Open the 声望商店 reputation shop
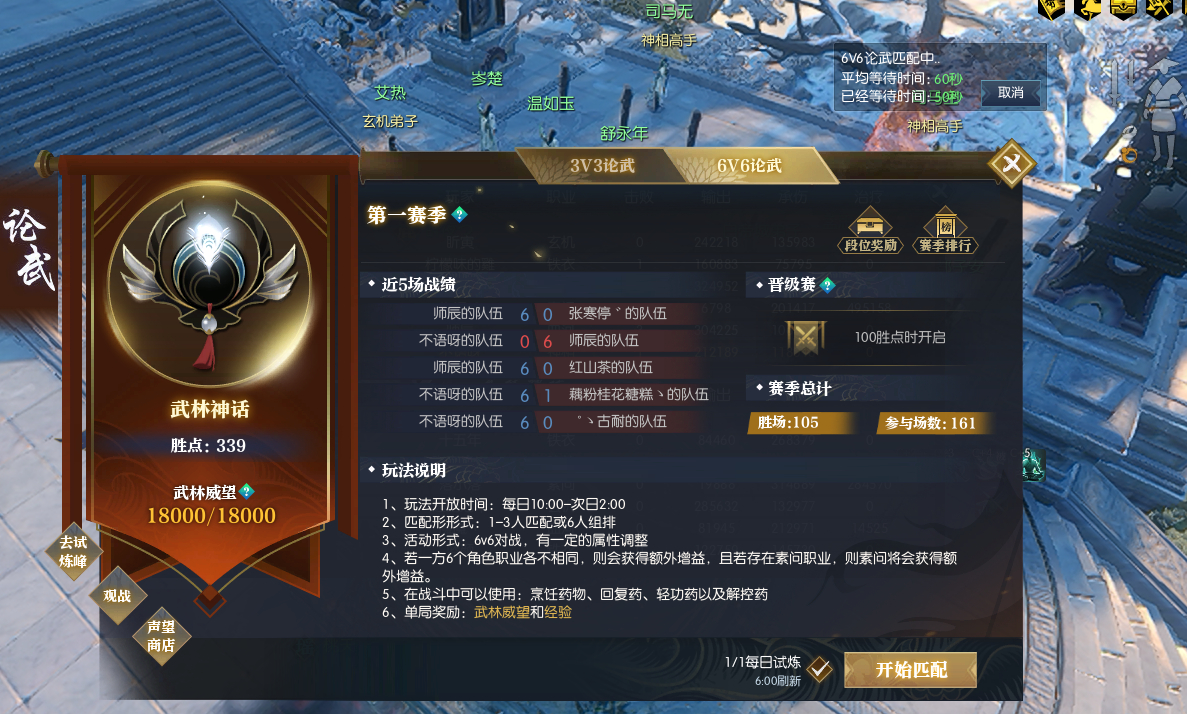The width and height of the screenshot is (1187, 714). [160, 636]
